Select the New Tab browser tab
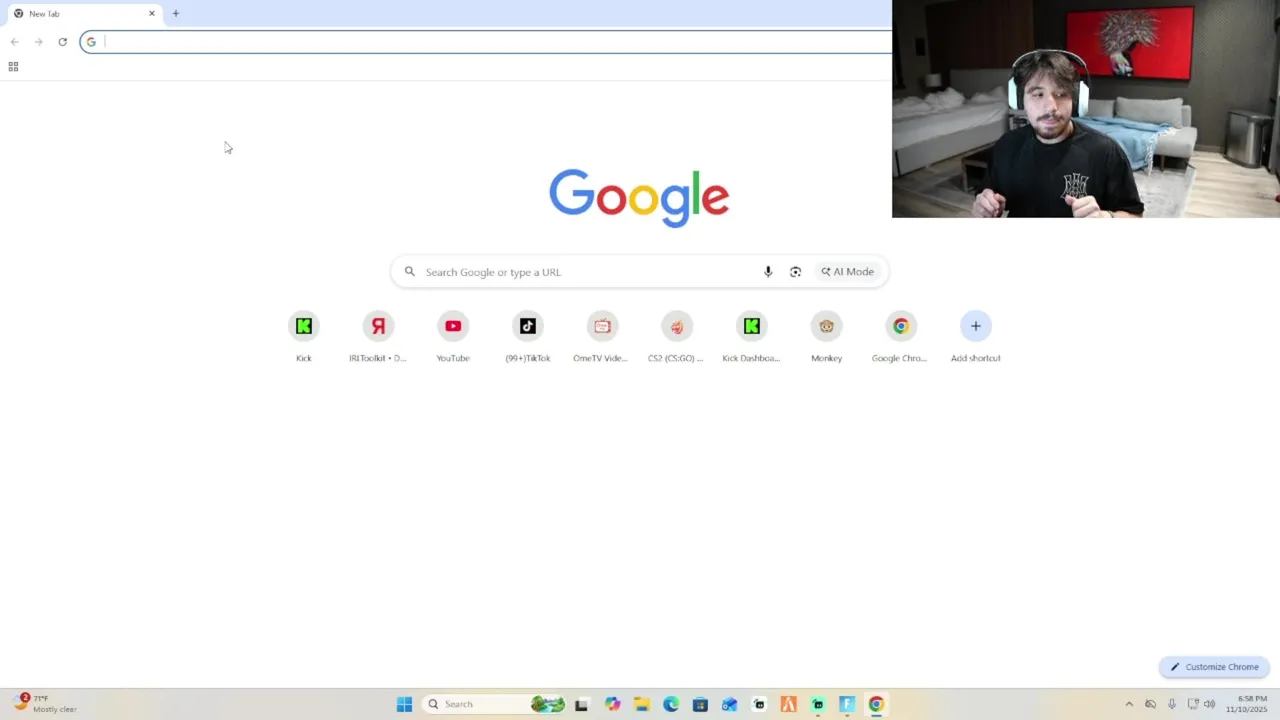Image resolution: width=1280 pixels, height=720 pixels. [84, 14]
